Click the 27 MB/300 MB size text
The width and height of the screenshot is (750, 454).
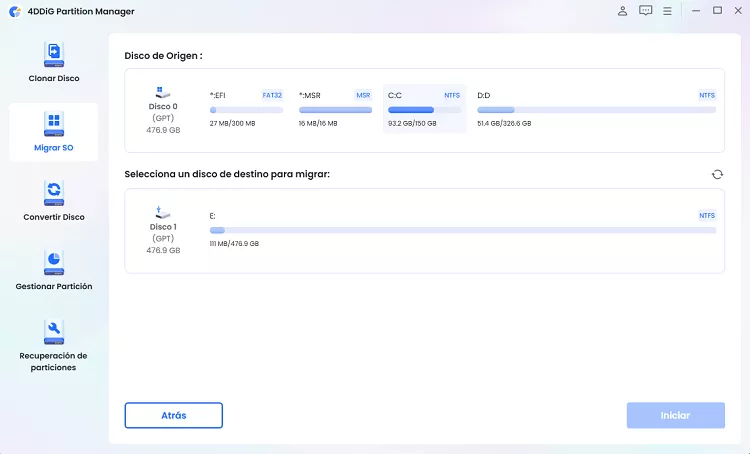pyautogui.click(x=232, y=123)
